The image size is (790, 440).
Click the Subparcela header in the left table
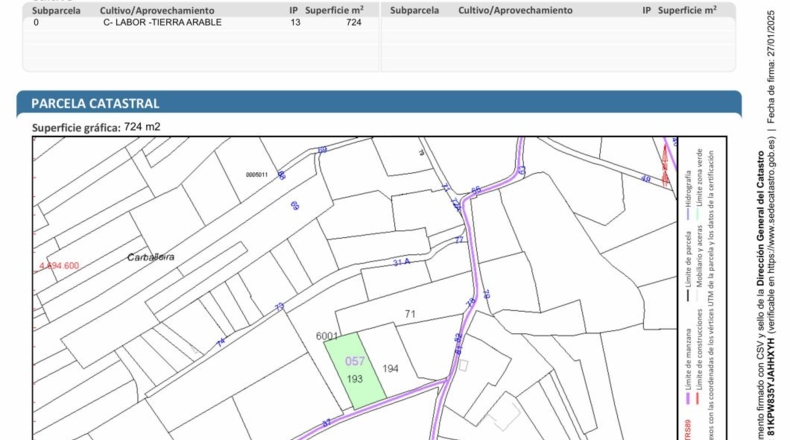pyautogui.click(x=56, y=10)
